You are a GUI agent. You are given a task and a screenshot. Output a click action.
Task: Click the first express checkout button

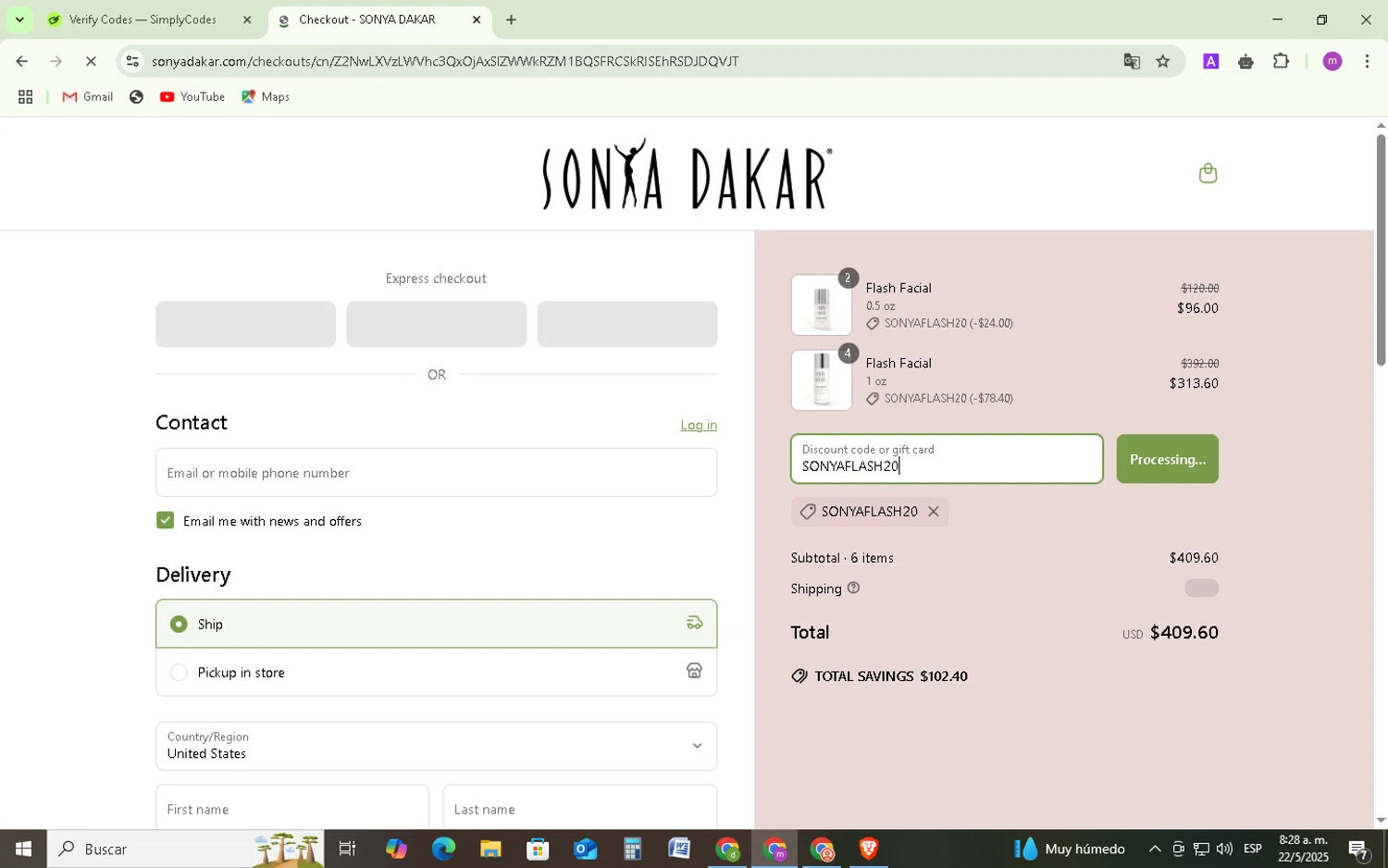click(245, 324)
